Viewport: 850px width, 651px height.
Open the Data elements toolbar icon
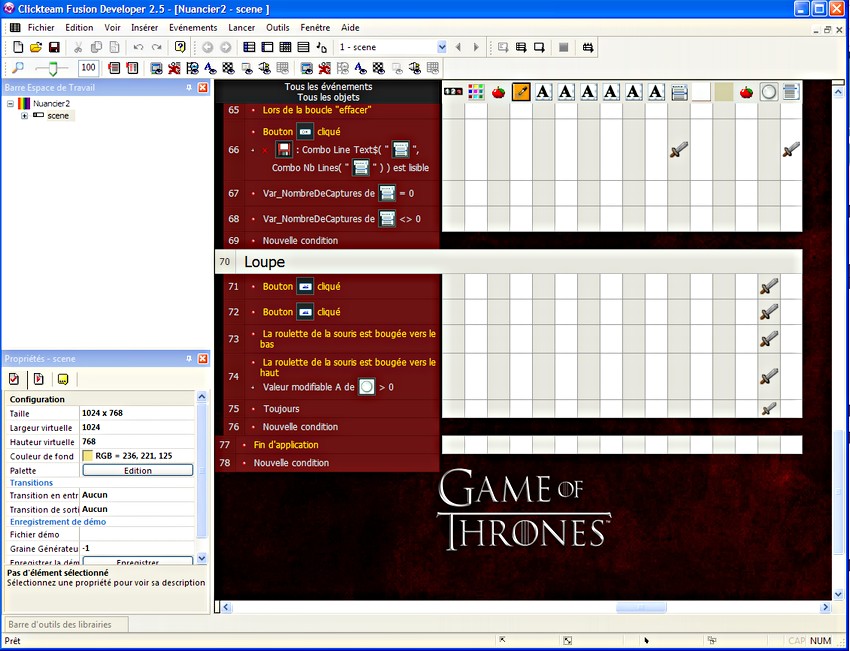tap(321, 47)
